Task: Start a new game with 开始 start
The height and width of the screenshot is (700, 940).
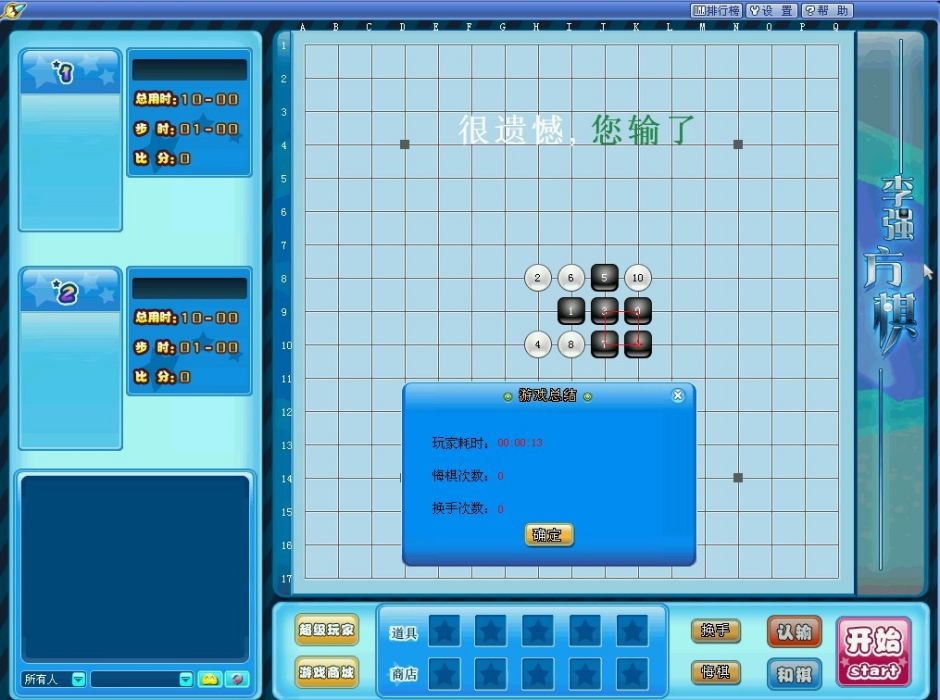Action: pos(873,651)
